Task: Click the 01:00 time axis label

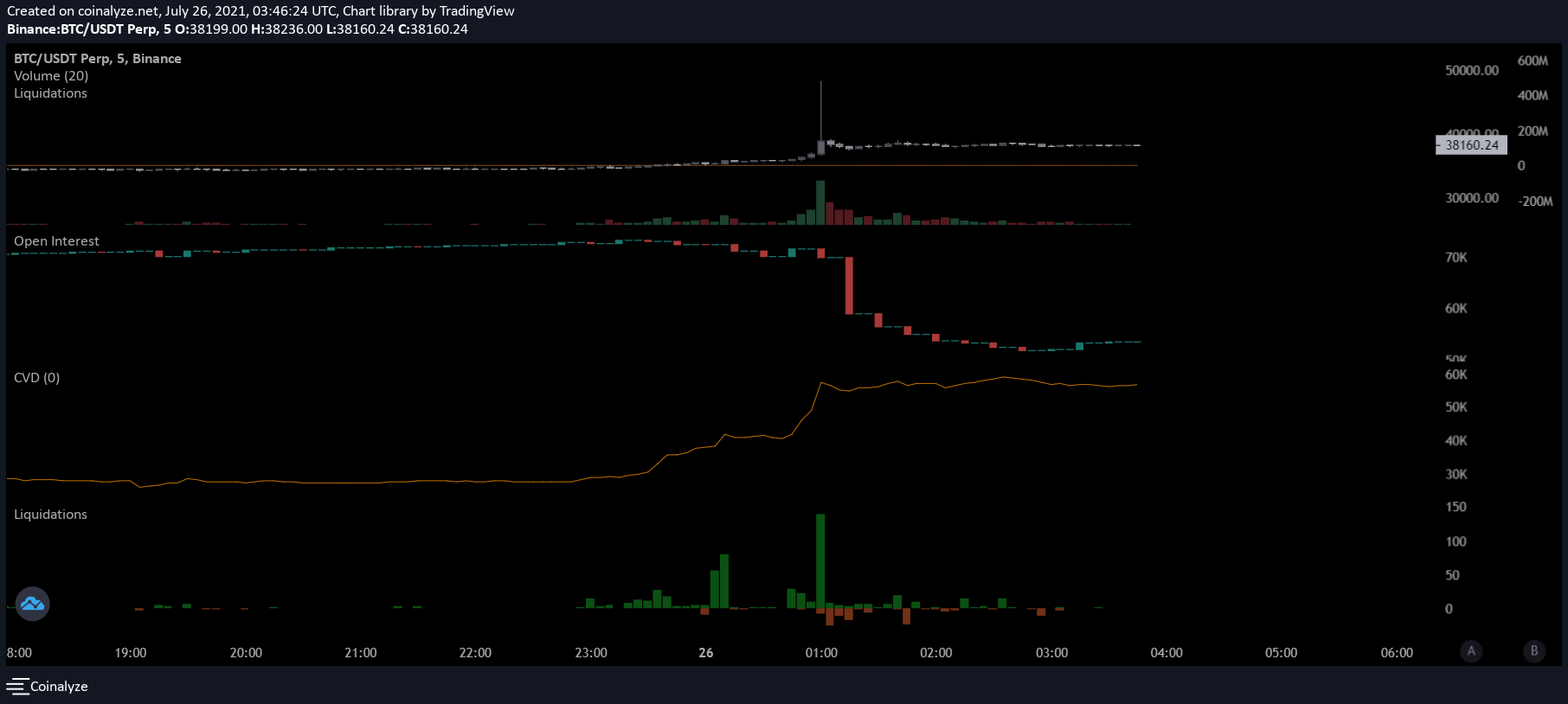Action: (821, 653)
